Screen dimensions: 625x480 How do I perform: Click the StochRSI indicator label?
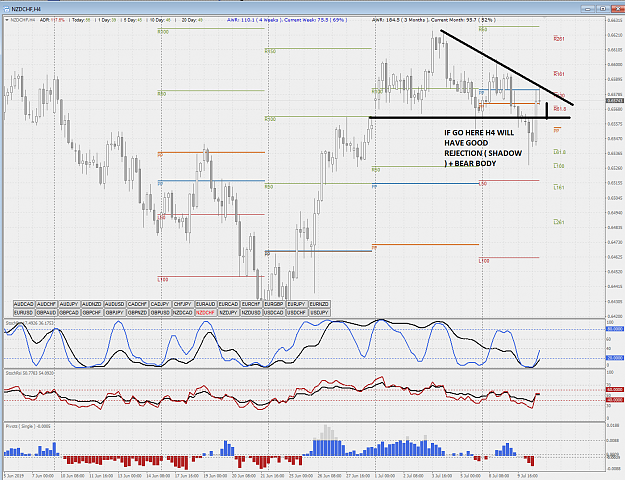(29, 373)
